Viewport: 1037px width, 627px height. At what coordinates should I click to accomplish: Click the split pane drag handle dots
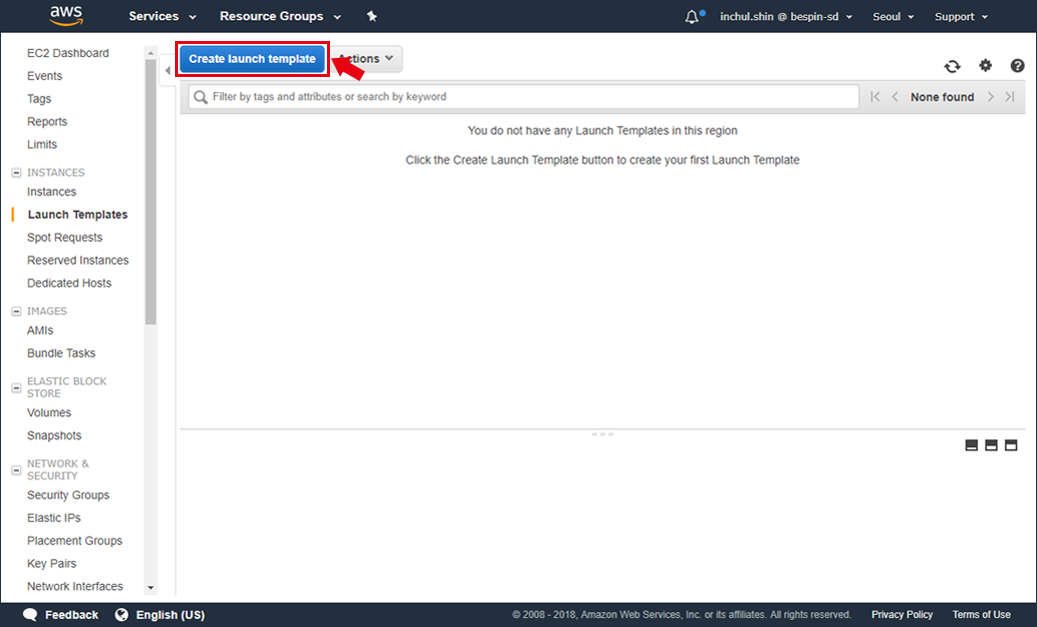pyautogui.click(x=602, y=435)
